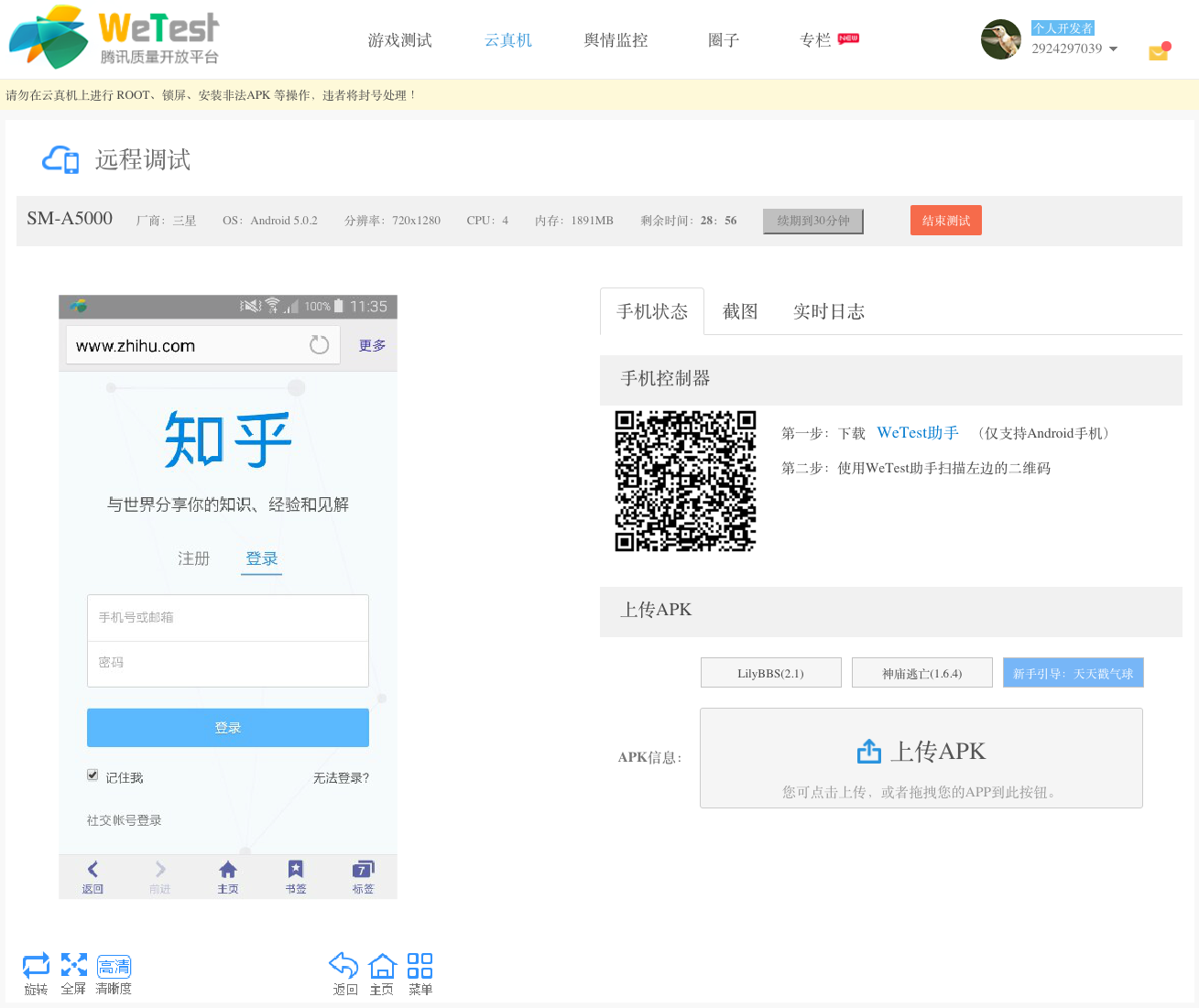Open 游戏测试 menu
1199x1008 pixels.
[x=399, y=40]
